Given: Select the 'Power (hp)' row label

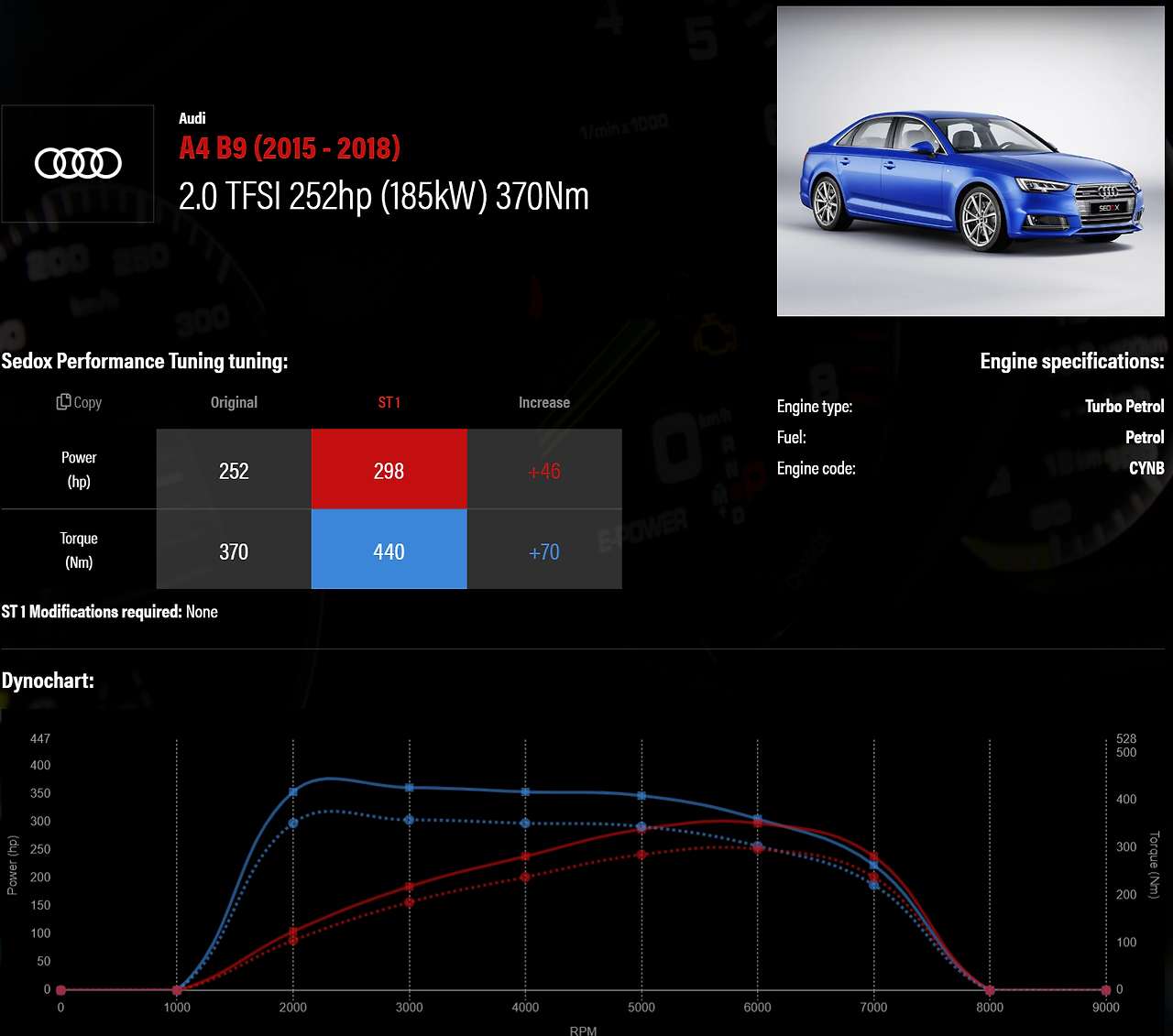Looking at the screenshot, I should (79, 469).
